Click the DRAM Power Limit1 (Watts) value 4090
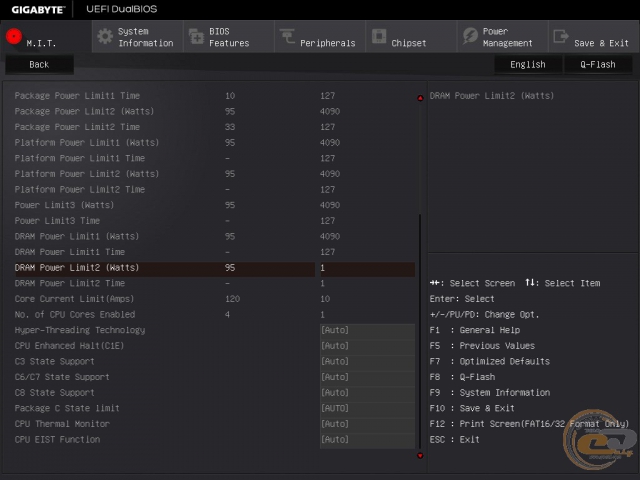Viewport: 640px width, 480px height. click(330, 236)
